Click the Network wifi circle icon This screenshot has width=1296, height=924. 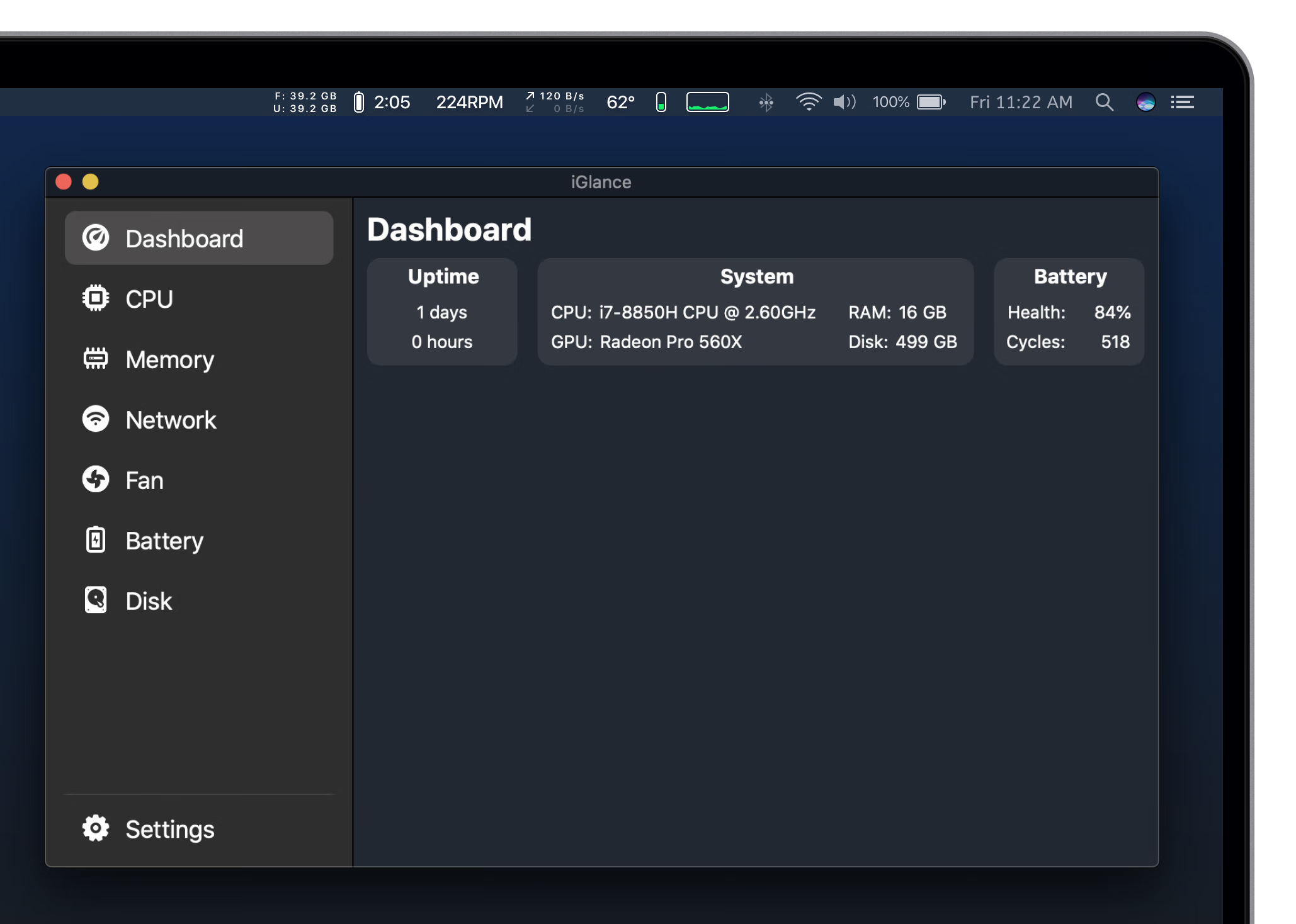click(x=96, y=419)
